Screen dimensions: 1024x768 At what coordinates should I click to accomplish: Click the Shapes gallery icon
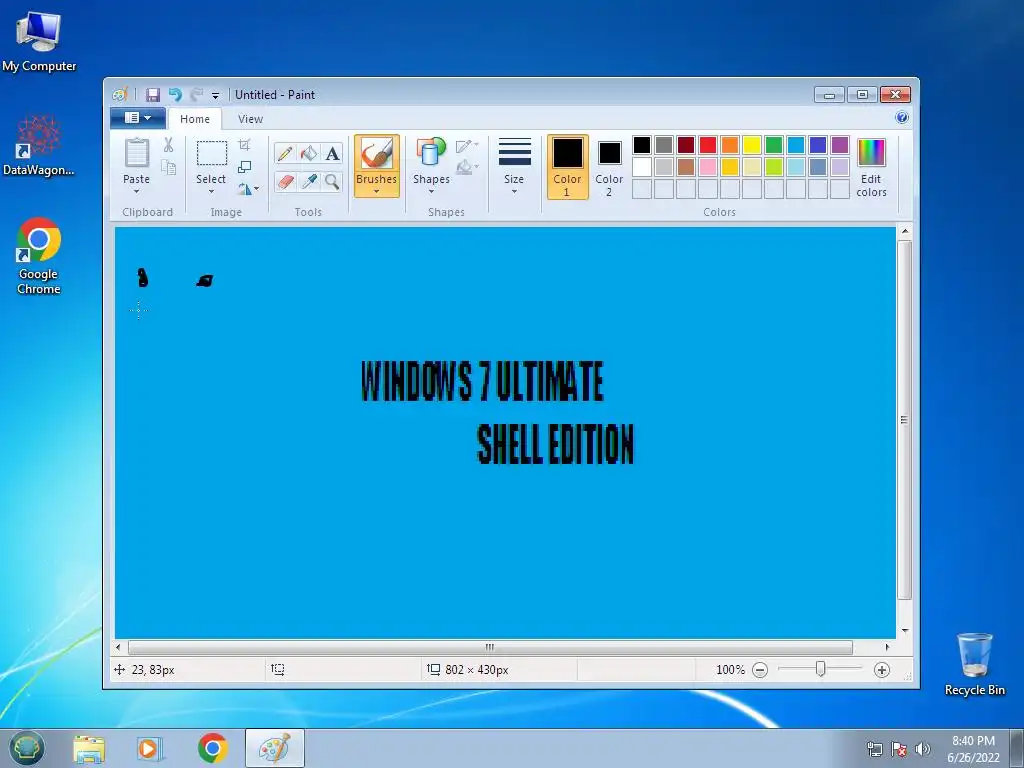[431, 152]
